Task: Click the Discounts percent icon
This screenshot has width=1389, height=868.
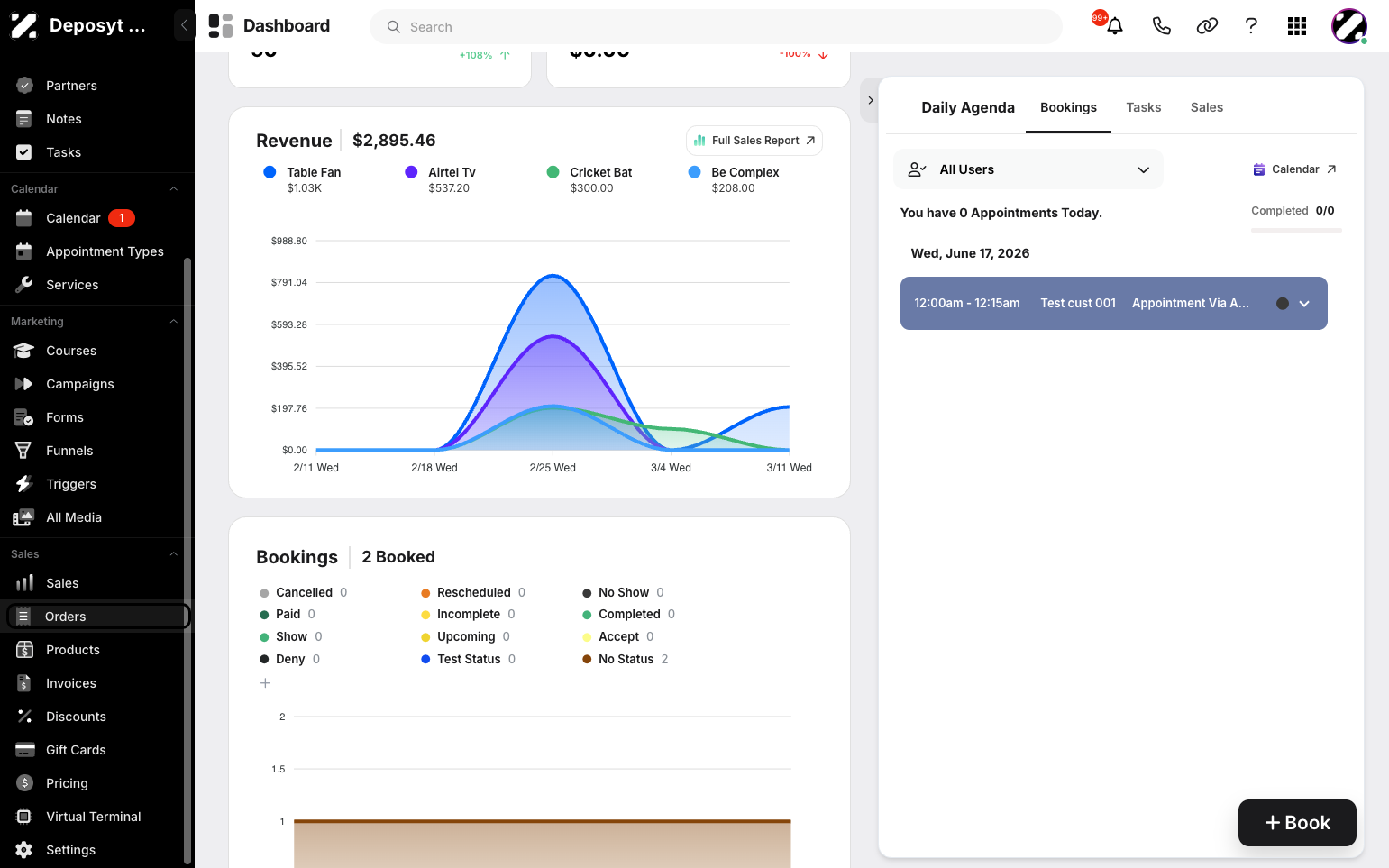Action: (24, 717)
